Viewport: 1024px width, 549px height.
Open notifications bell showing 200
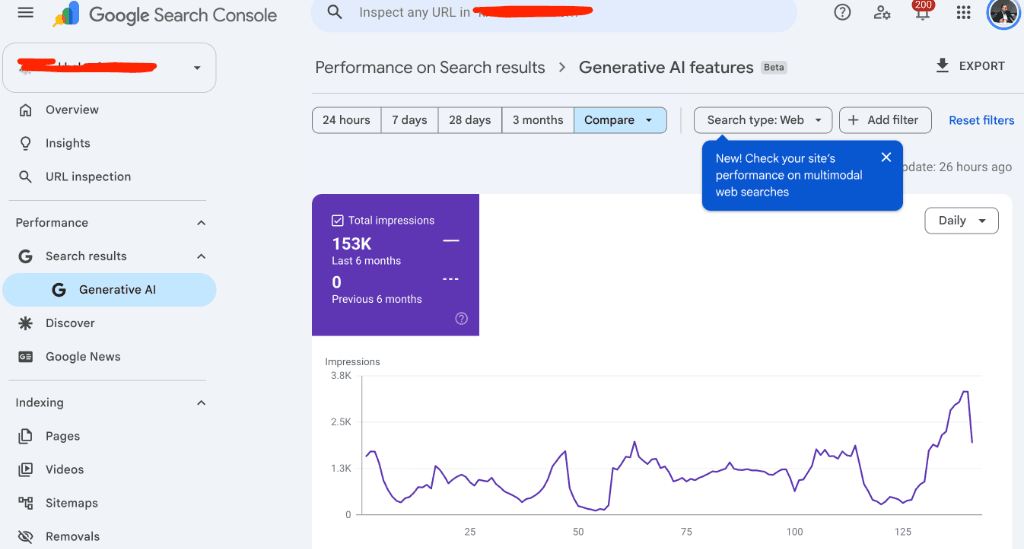tap(922, 10)
